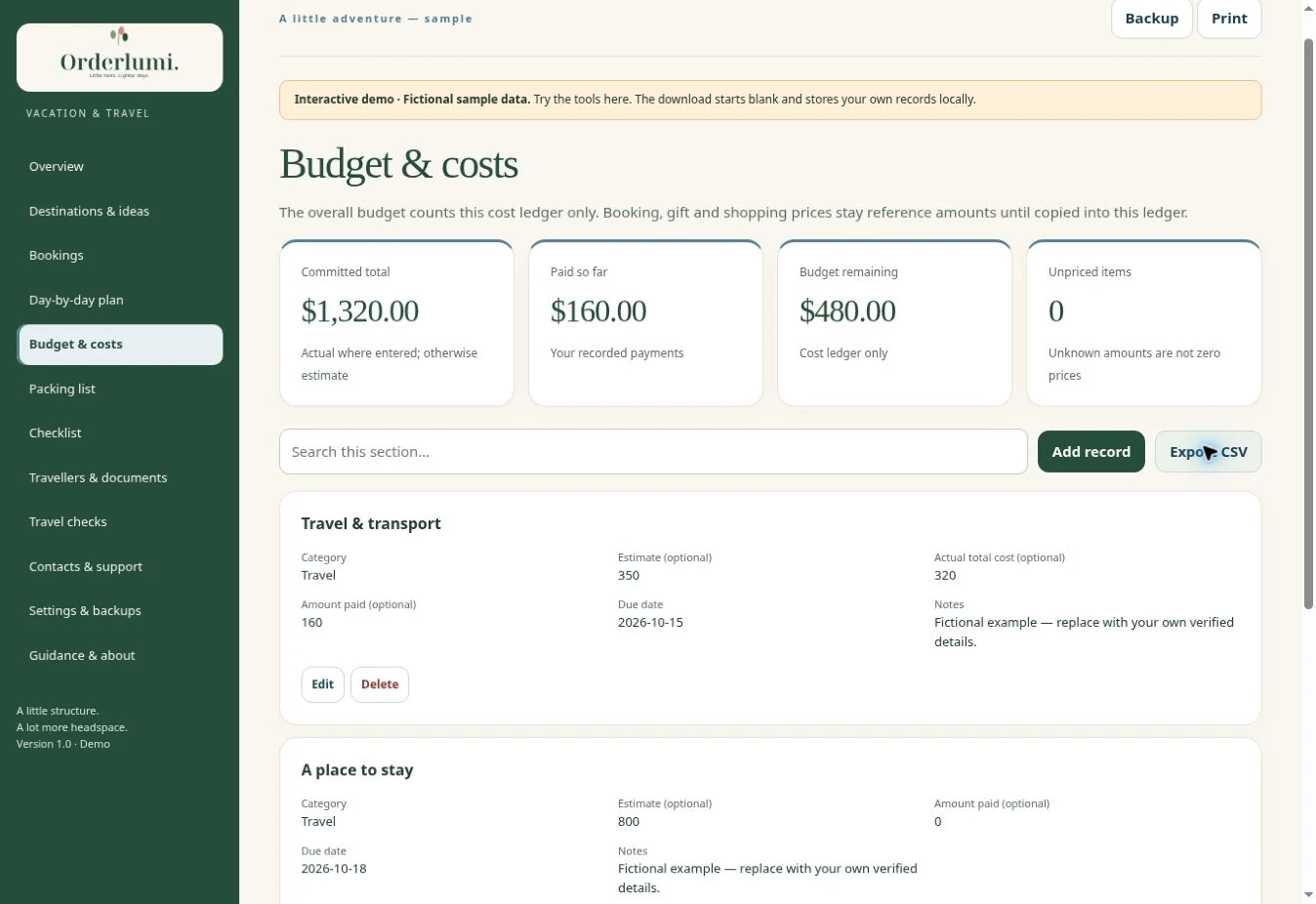Click the A place to stay heading

coord(357,770)
